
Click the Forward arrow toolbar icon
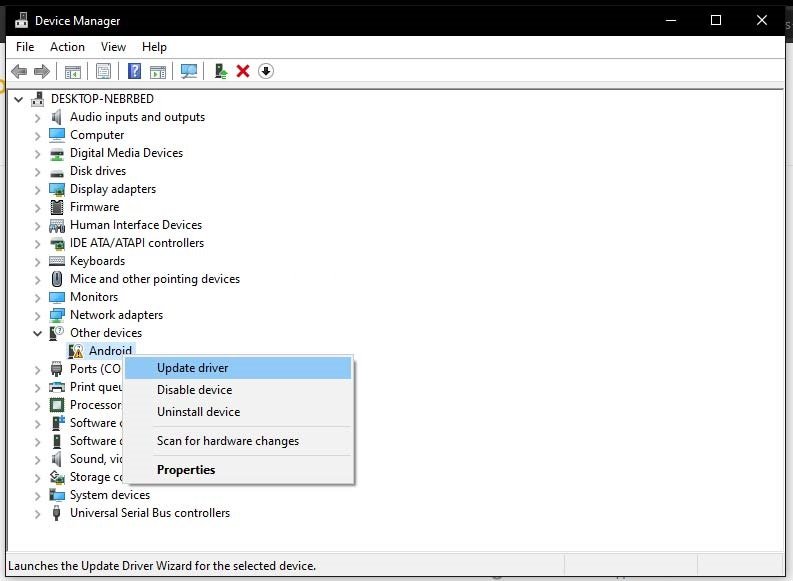click(x=41, y=71)
